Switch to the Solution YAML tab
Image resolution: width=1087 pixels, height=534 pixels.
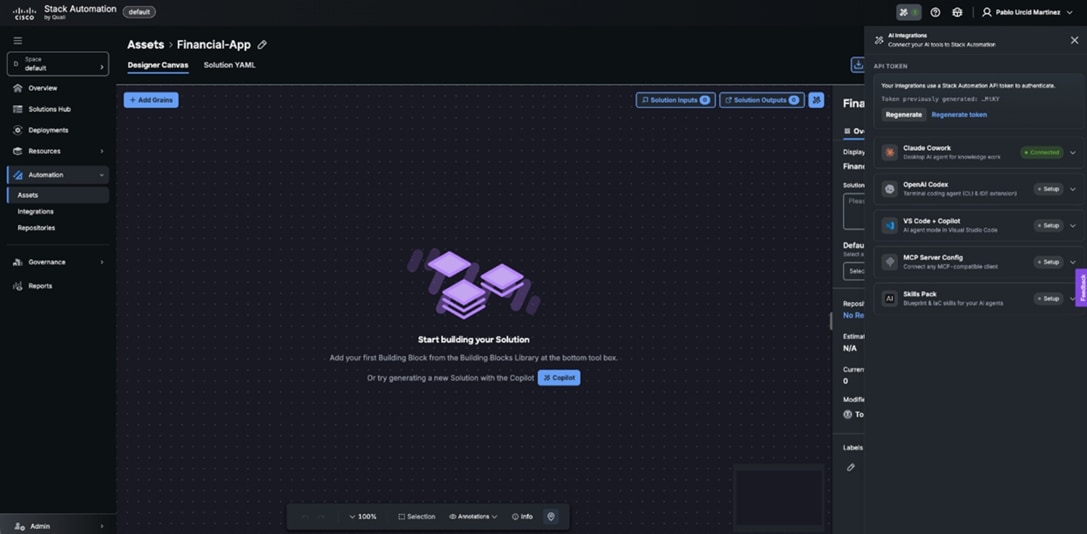click(229, 65)
